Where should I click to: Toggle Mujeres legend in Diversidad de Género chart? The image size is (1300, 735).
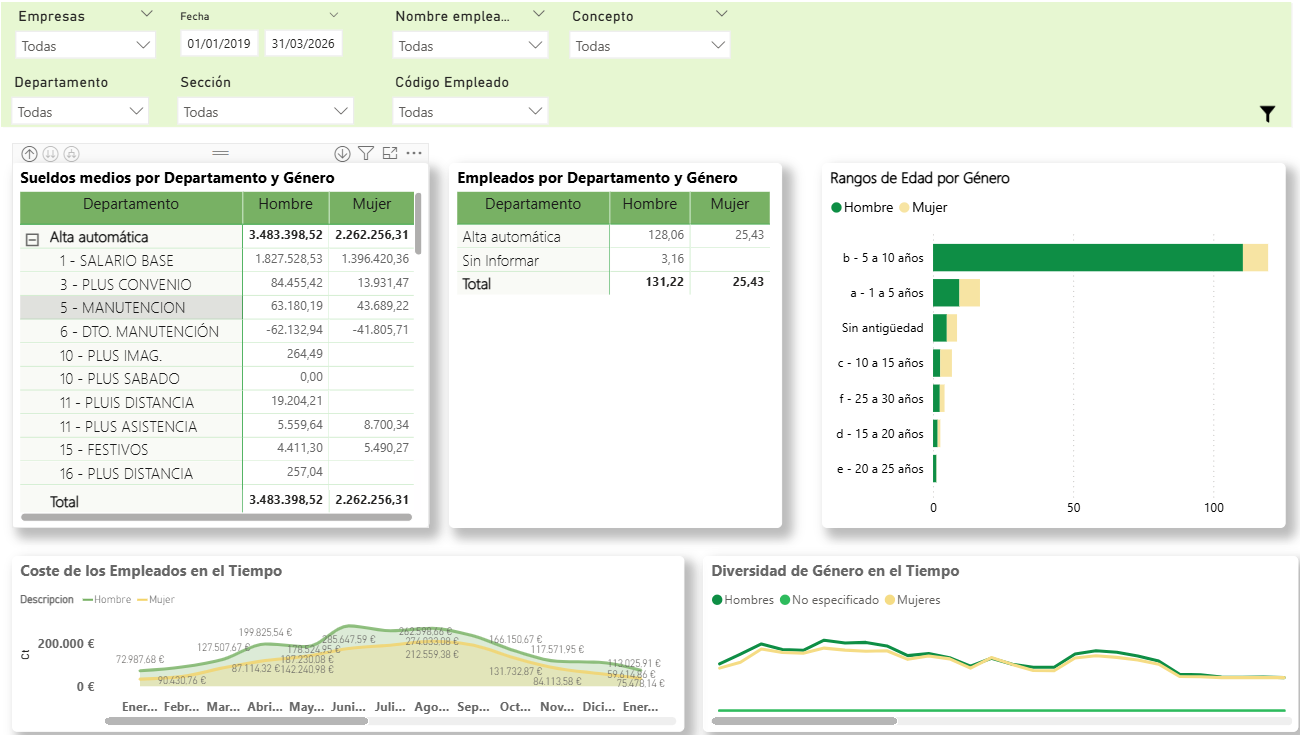(x=917, y=600)
